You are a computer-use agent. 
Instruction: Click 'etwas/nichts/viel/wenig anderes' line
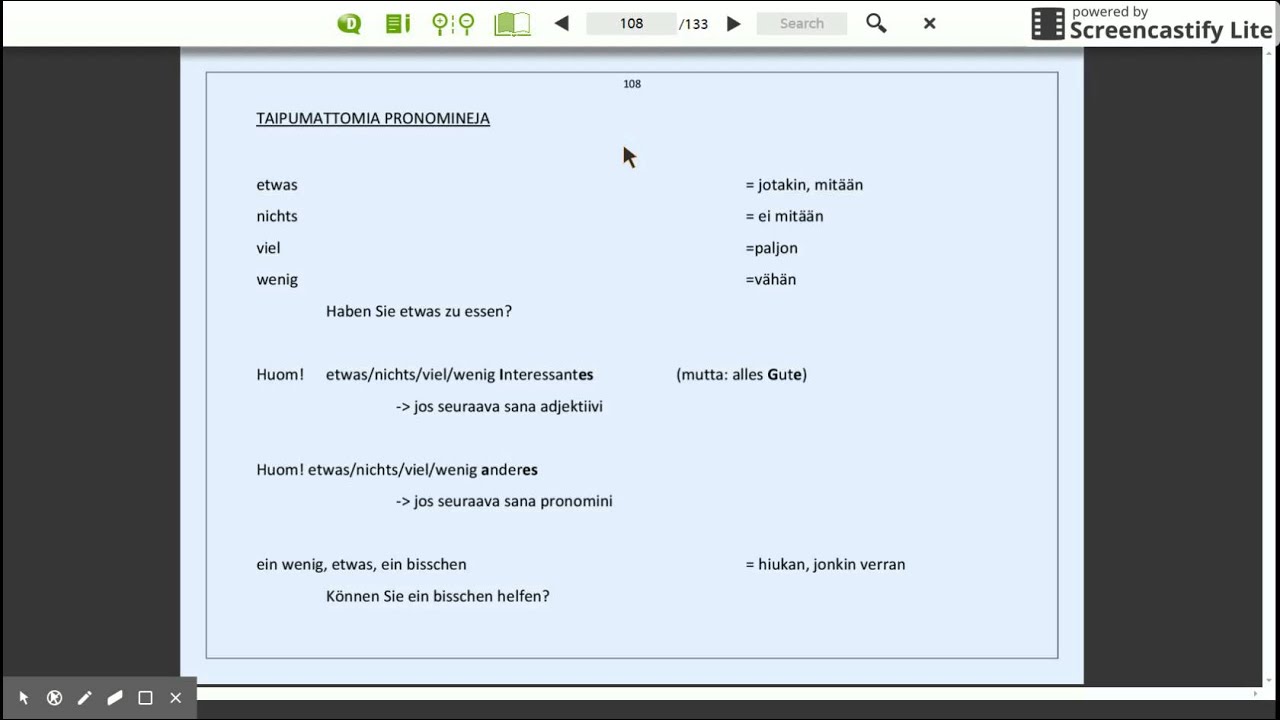coord(423,470)
